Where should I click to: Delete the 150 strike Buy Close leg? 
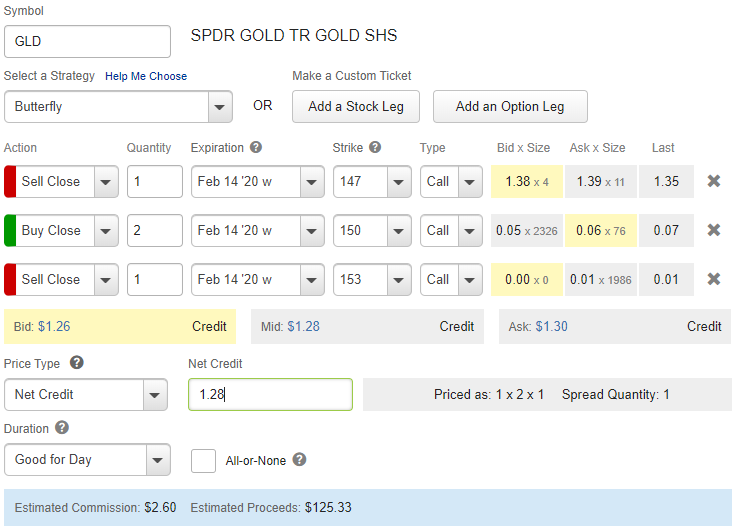click(x=714, y=230)
